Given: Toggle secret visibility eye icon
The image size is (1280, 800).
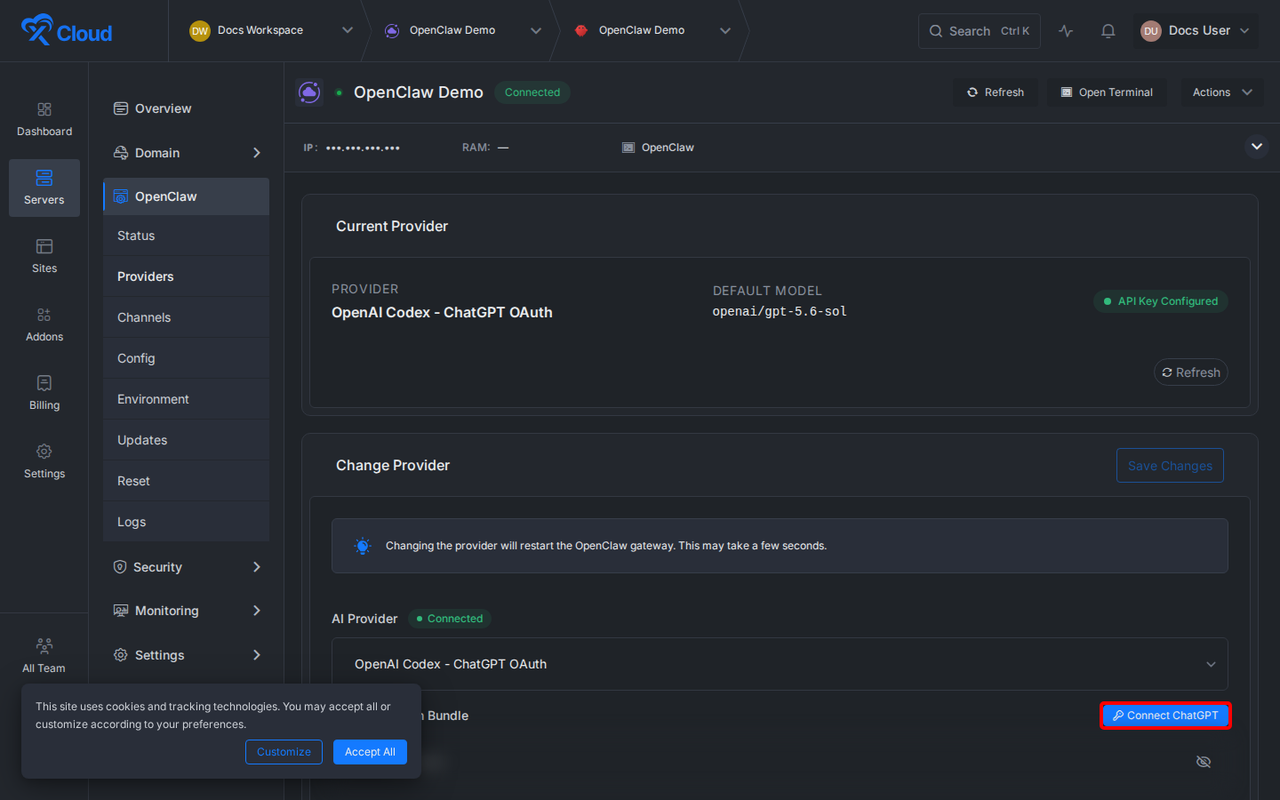Looking at the screenshot, I should (1203, 762).
